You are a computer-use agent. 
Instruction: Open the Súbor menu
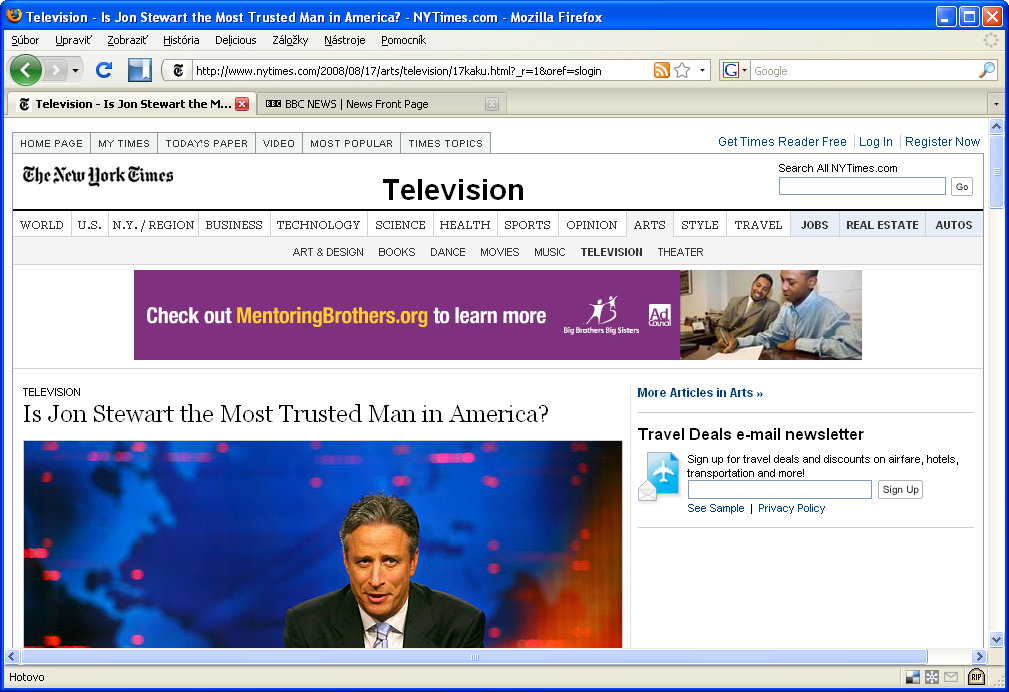point(25,40)
